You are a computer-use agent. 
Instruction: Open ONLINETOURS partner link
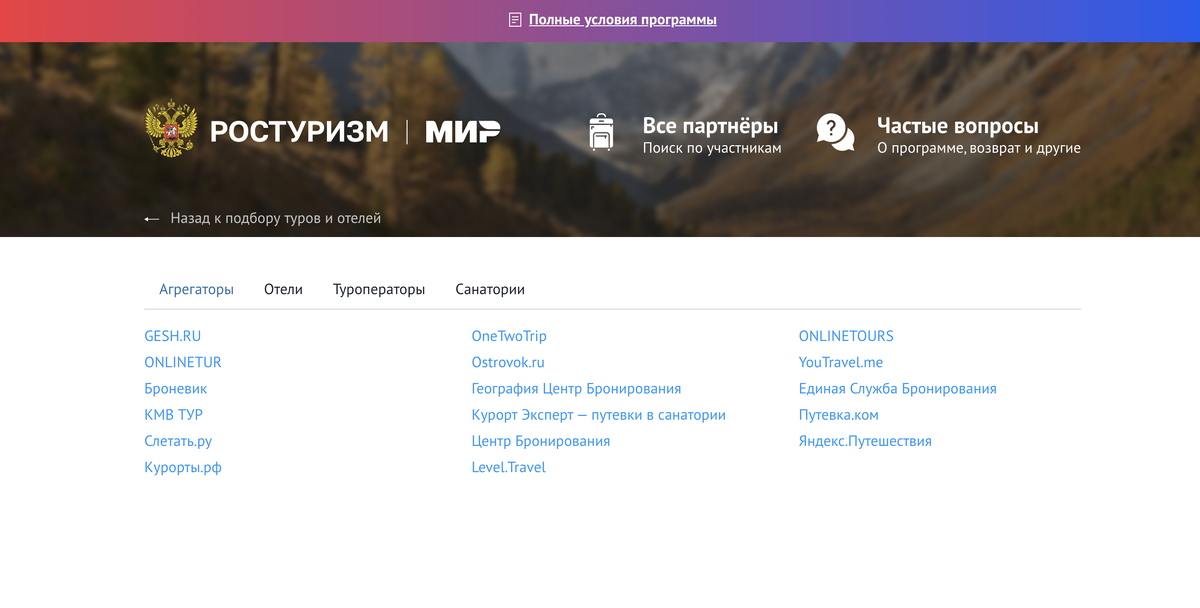846,336
